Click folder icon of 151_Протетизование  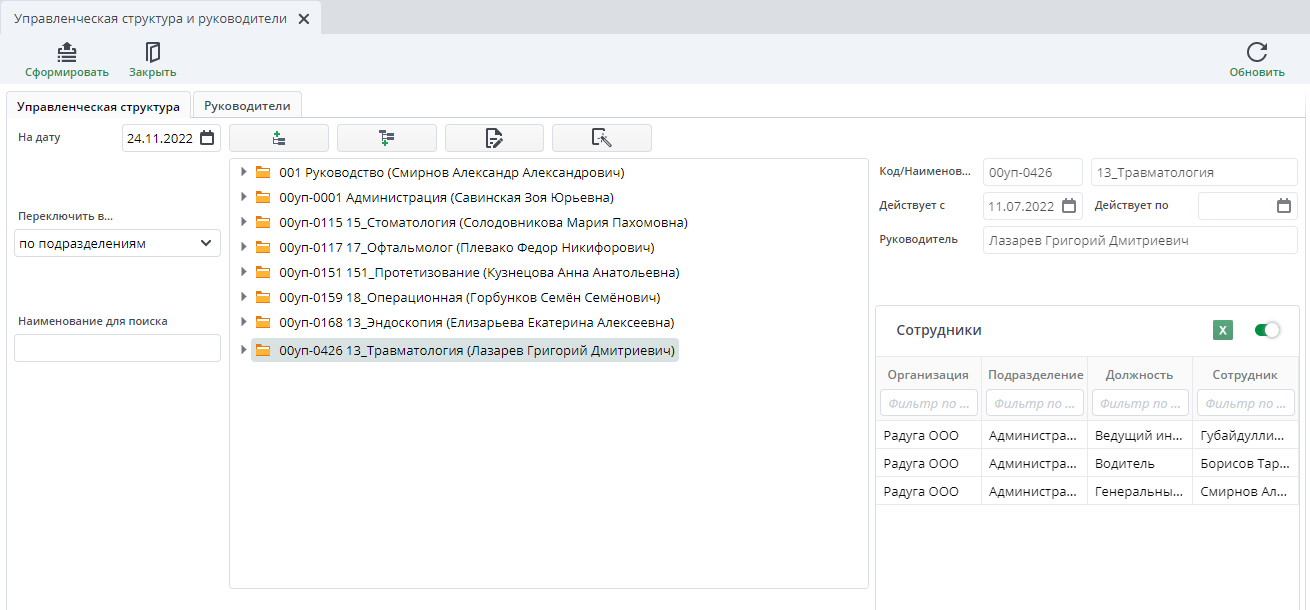[263, 272]
